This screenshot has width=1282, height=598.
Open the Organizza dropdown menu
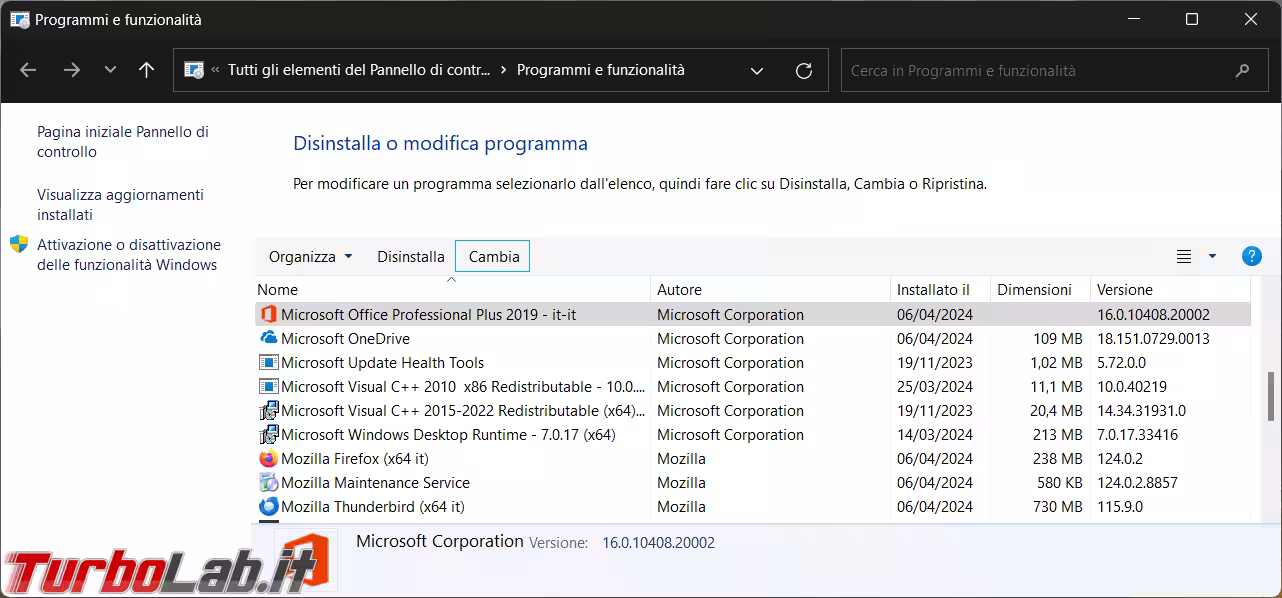[310, 257]
